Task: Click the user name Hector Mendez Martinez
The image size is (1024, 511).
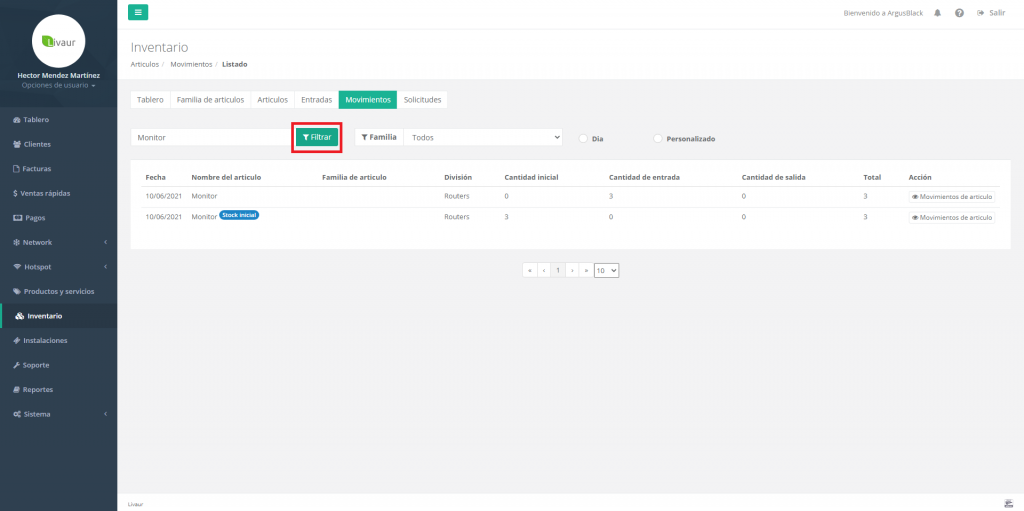Action: [58, 76]
